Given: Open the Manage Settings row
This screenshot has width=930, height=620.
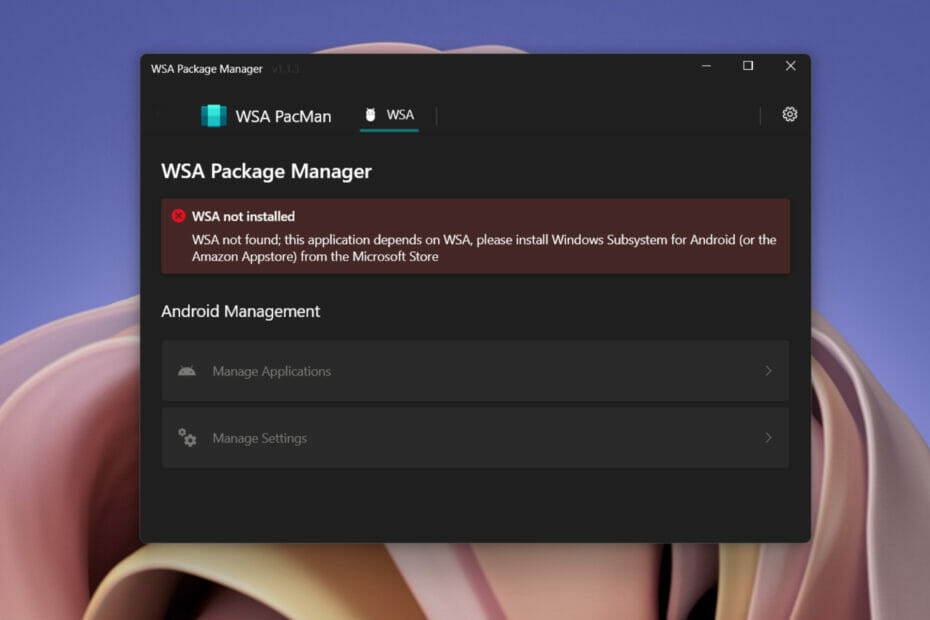Looking at the screenshot, I should [x=475, y=438].
